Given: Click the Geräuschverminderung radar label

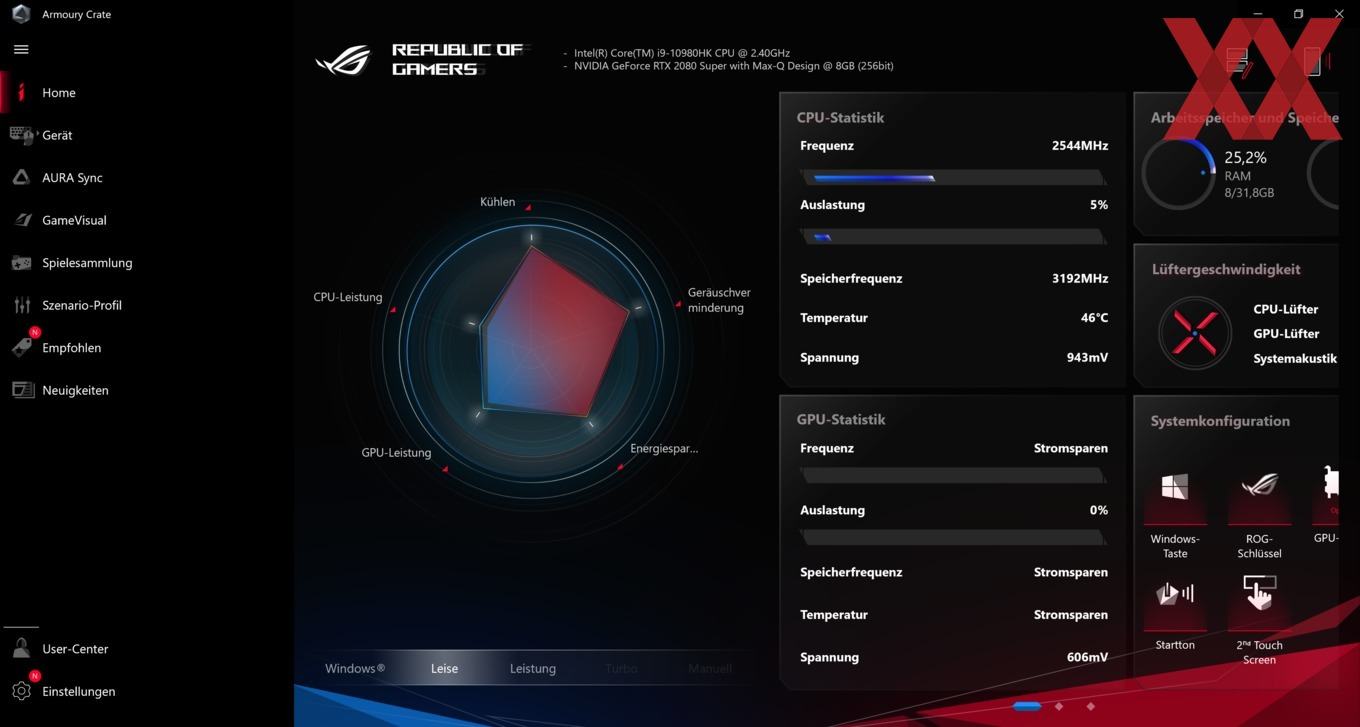Looking at the screenshot, I should (x=719, y=300).
